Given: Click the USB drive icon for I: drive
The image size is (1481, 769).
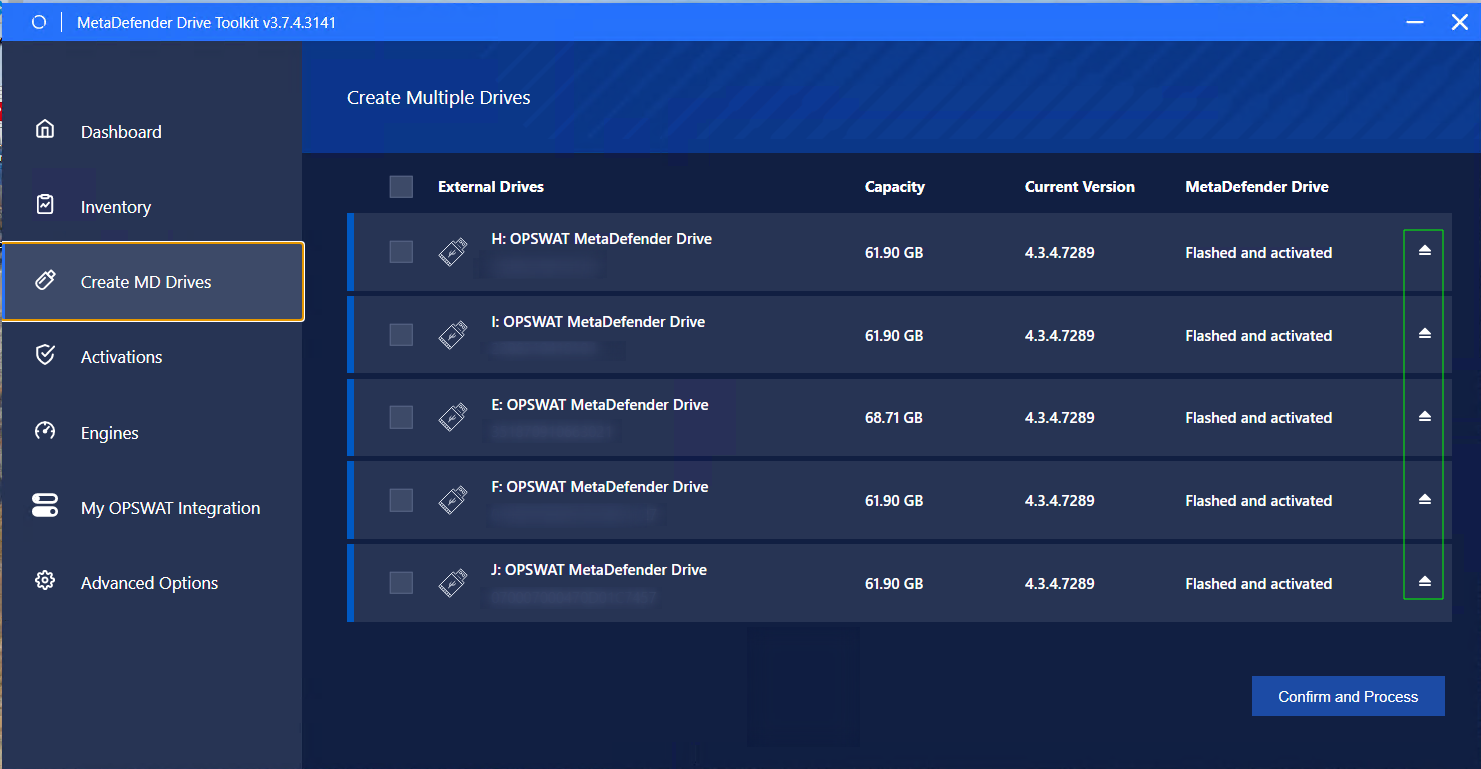Looking at the screenshot, I should 453,335.
